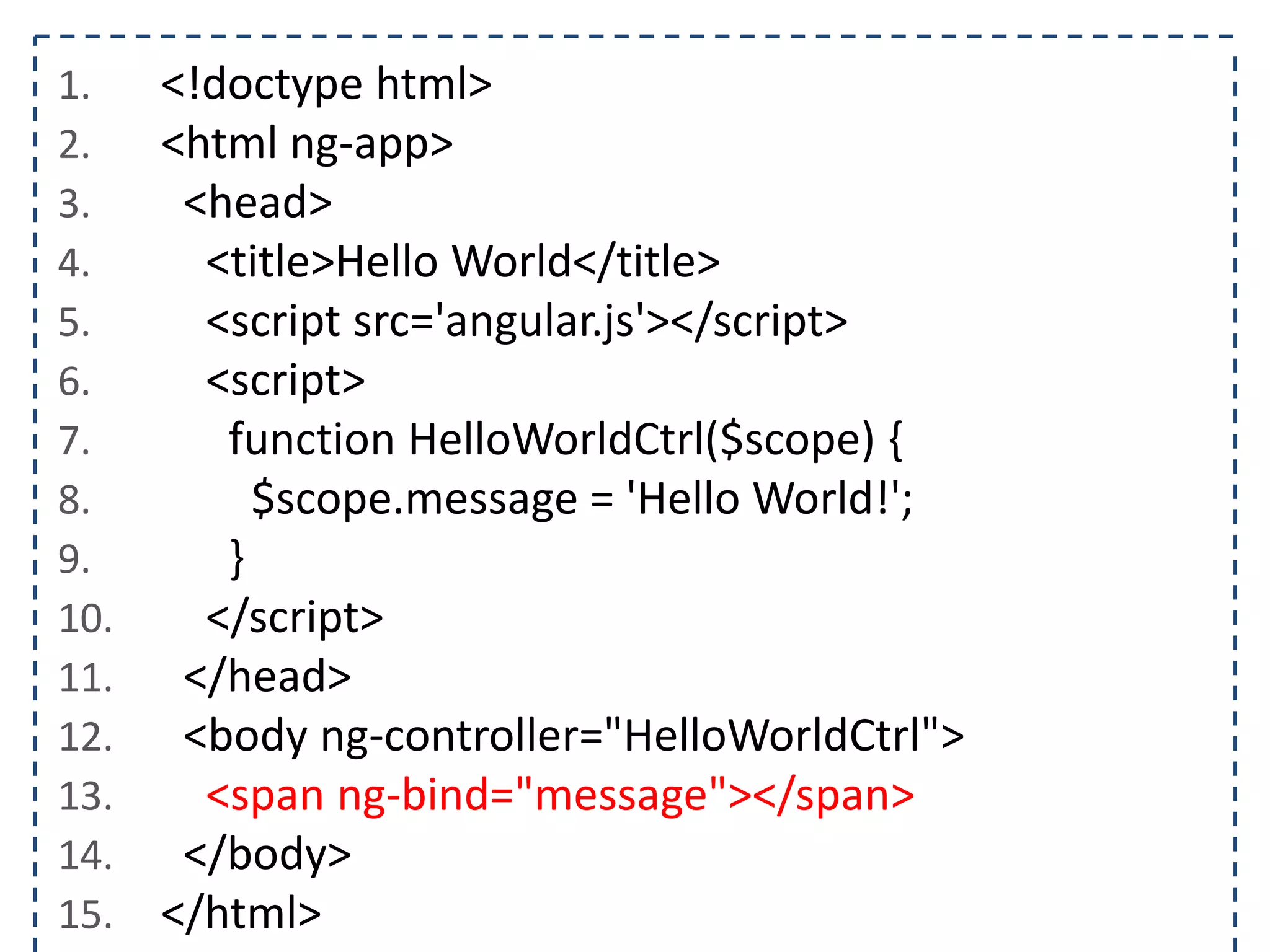
Task: Click the Hello World title line
Action: pos(463,262)
